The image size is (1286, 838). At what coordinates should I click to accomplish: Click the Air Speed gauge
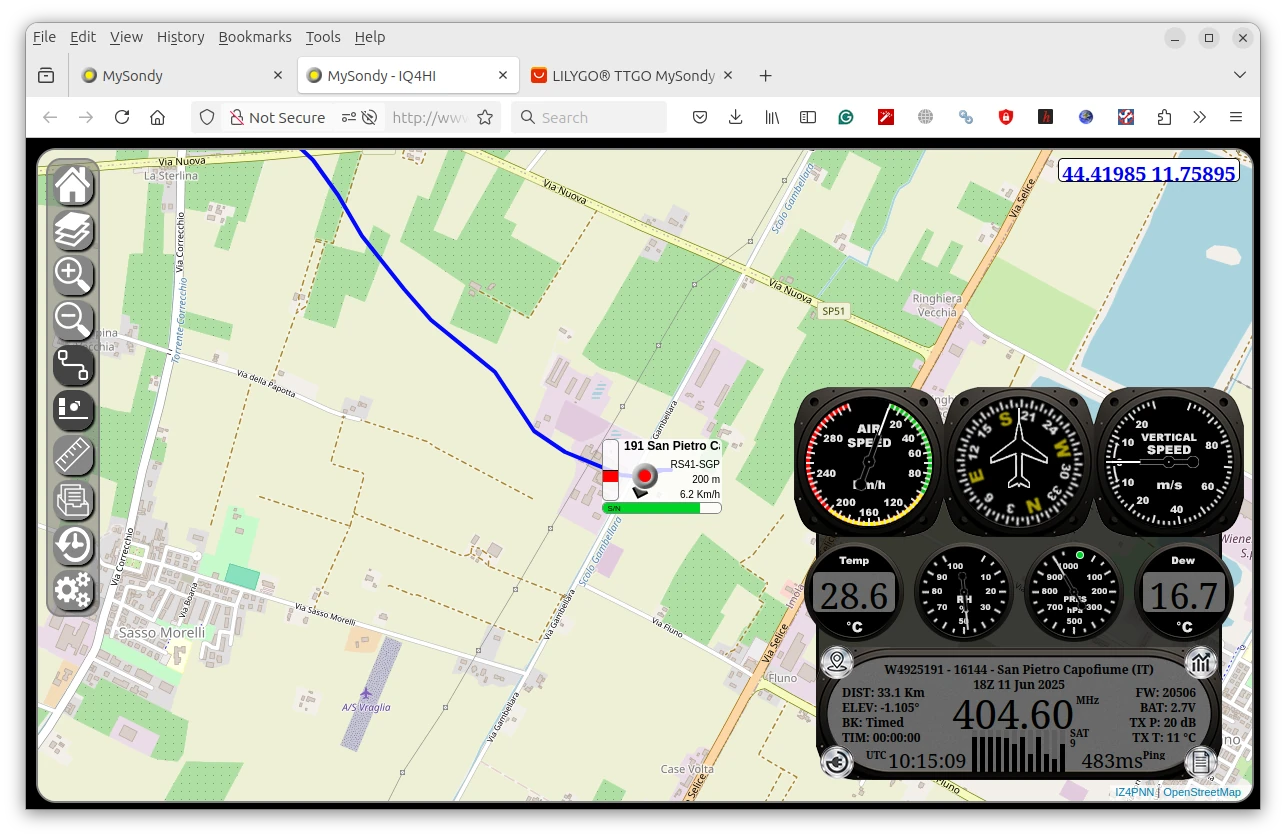point(869,460)
